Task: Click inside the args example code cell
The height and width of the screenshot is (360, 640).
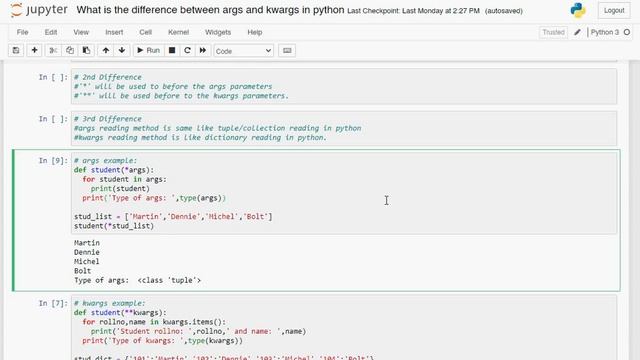Action: pos(344,193)
